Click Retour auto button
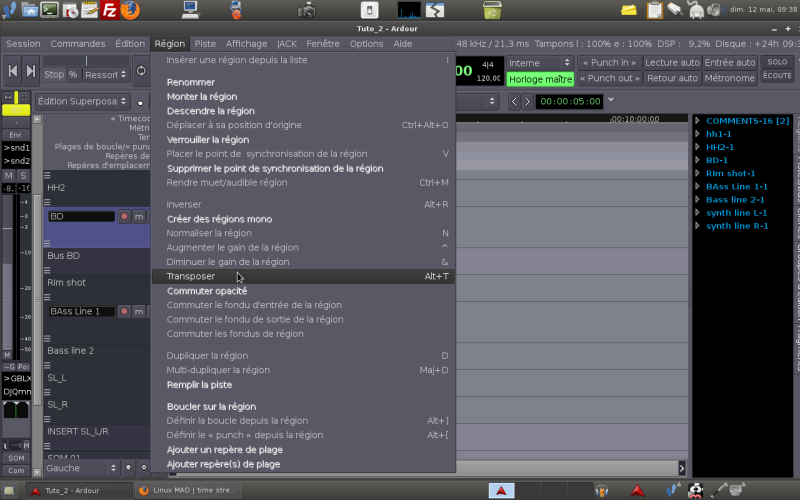This screenshot has height=500, width=800. coord(672,78)
